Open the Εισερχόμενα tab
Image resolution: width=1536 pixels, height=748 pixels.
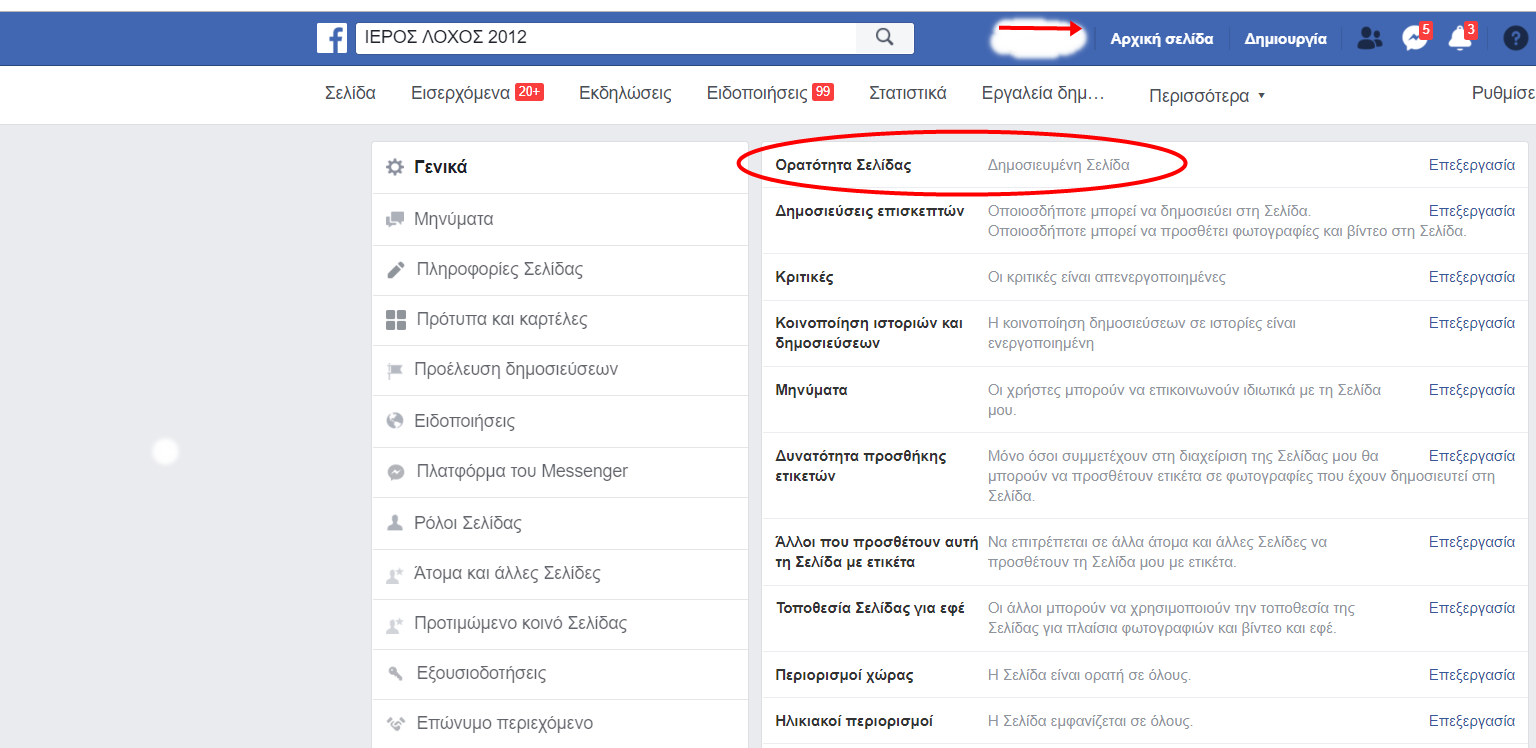477,93
